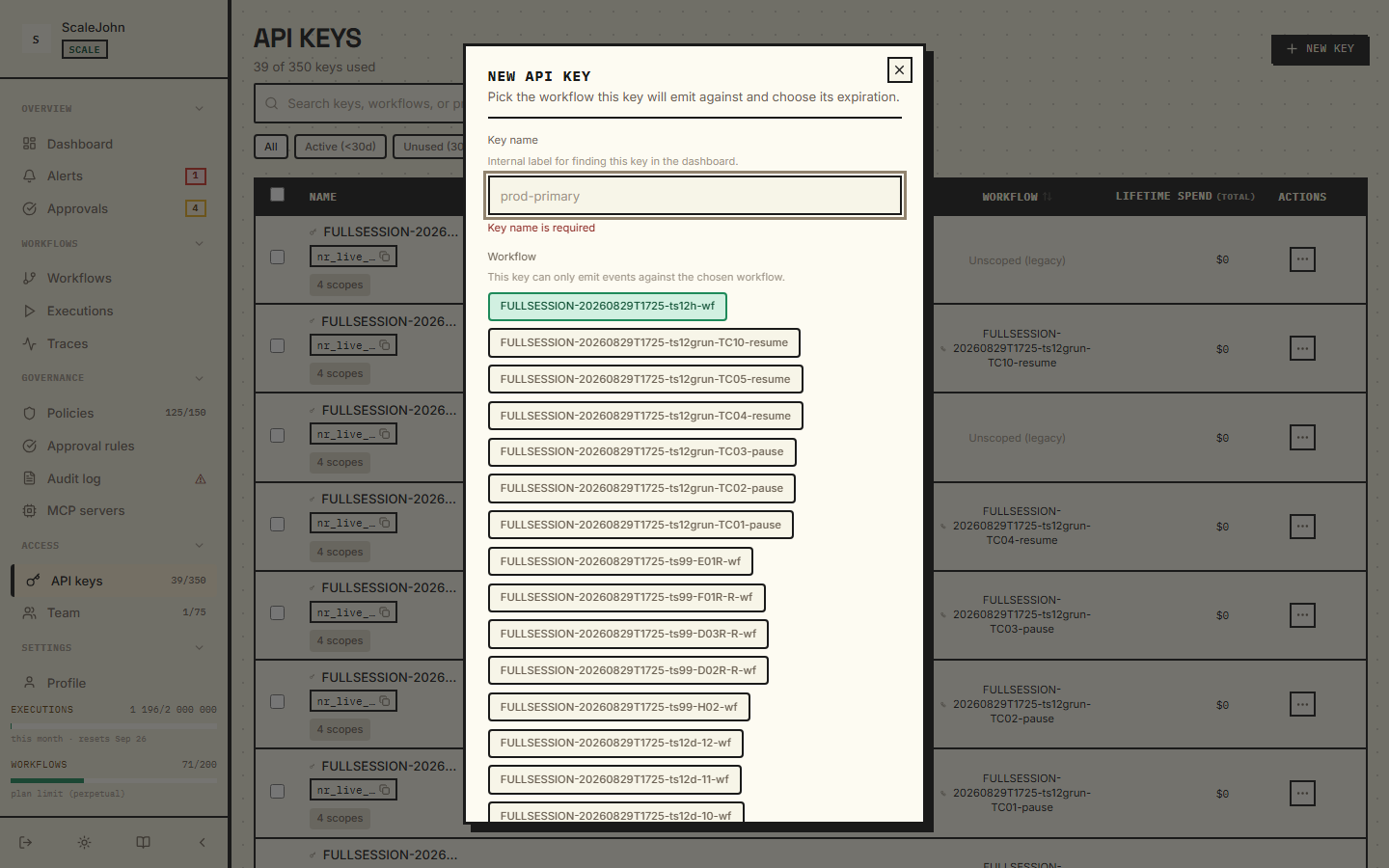Image resolution: width=1389 pixels, height=868 pixels.
Task: Open Alerts in the sidebar
Action: [x=114, y=176]
